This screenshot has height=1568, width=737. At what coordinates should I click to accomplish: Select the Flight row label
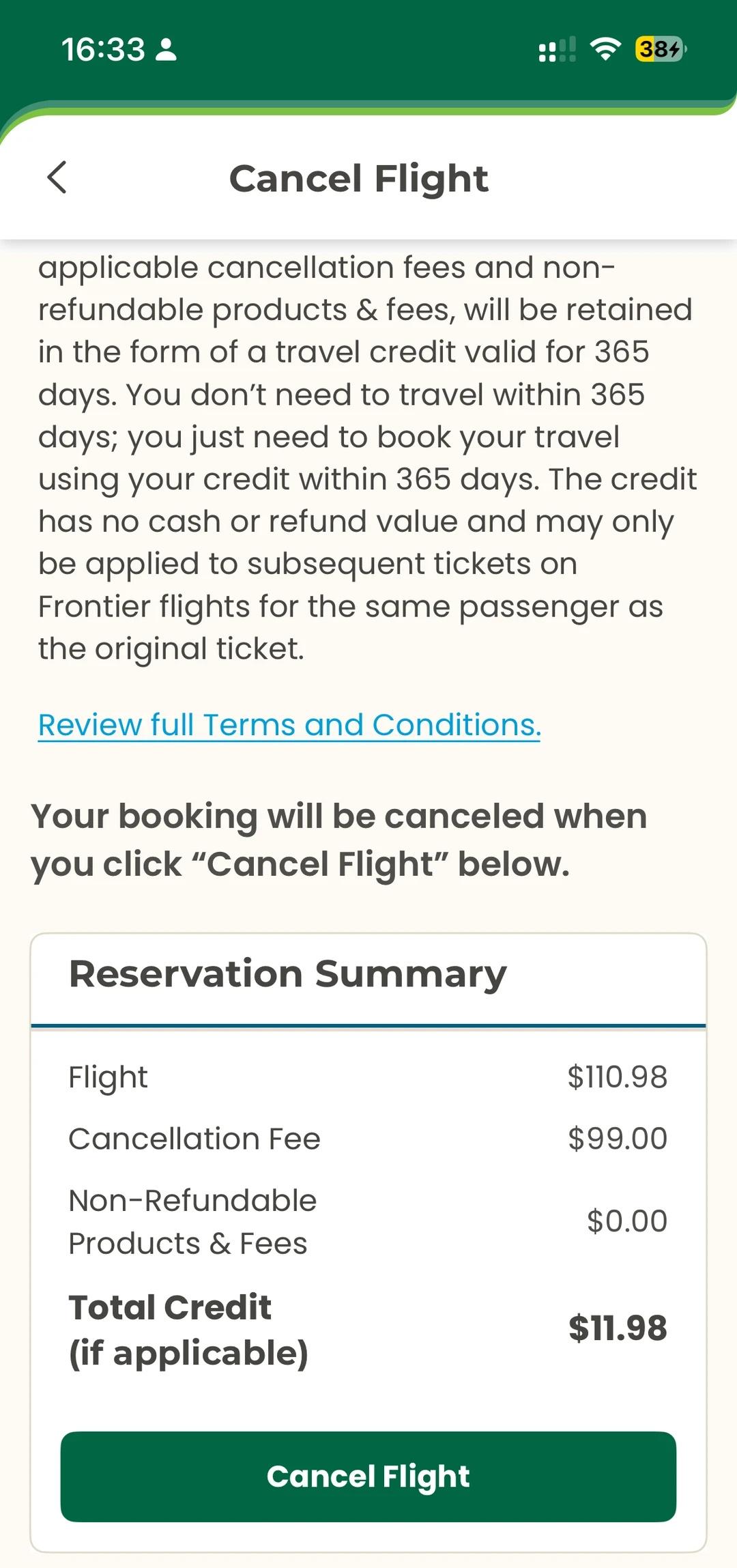108,1077
